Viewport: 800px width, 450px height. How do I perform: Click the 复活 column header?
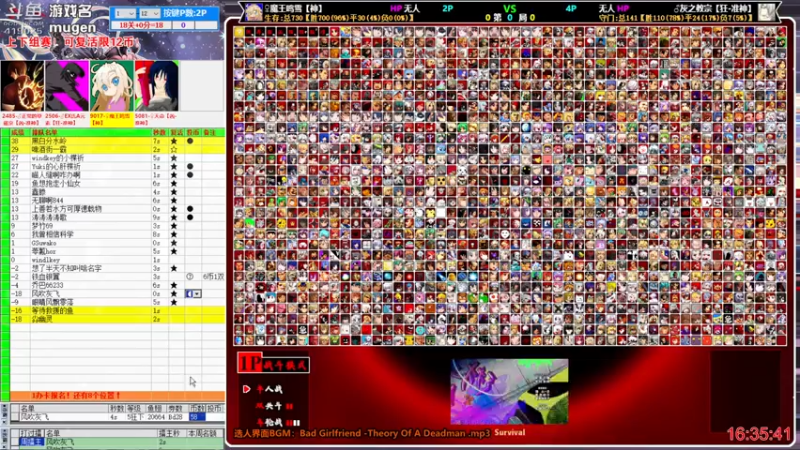(x=177, y=133)
